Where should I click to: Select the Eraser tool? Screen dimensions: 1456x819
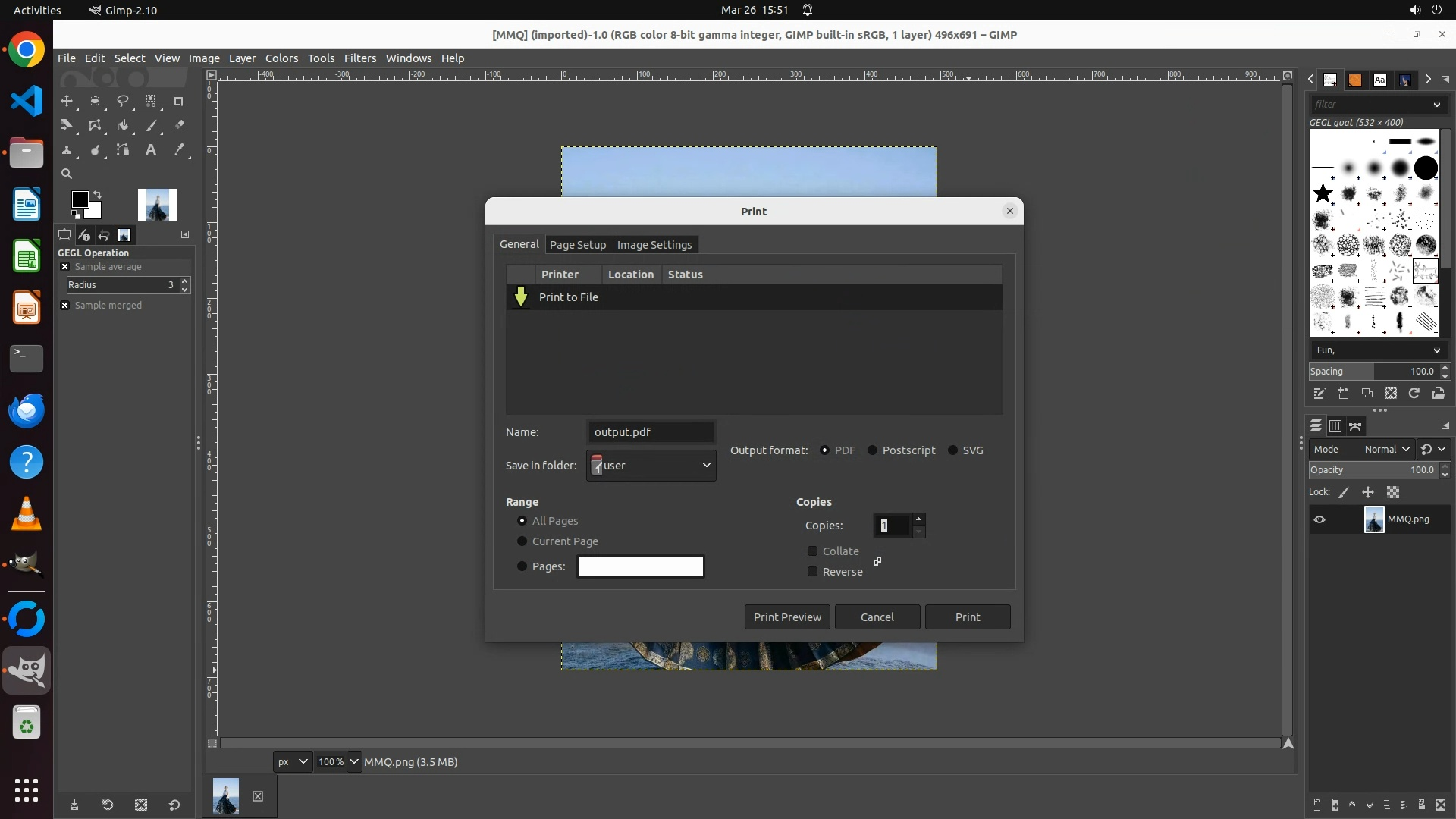point(179,126)
